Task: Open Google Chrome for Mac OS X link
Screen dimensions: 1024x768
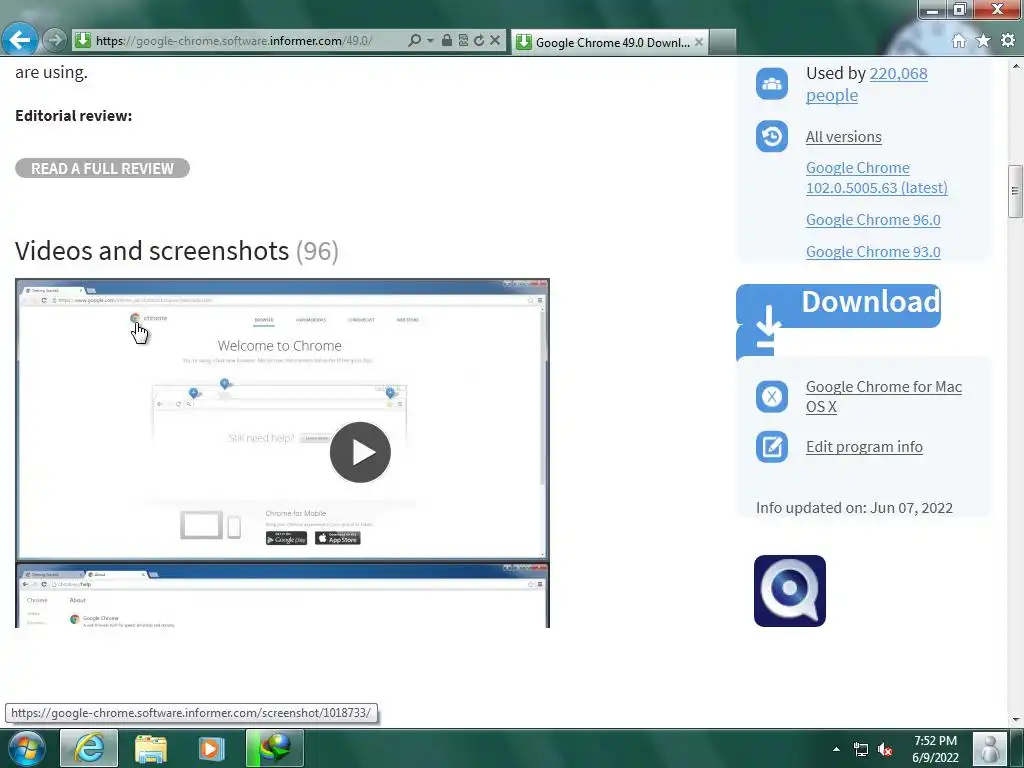Action: point(884,396)
